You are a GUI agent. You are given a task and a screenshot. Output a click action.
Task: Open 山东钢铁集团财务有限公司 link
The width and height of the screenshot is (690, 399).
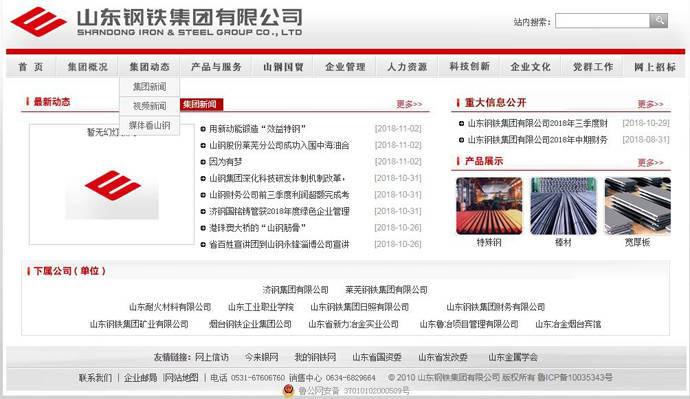pos(495,307)
